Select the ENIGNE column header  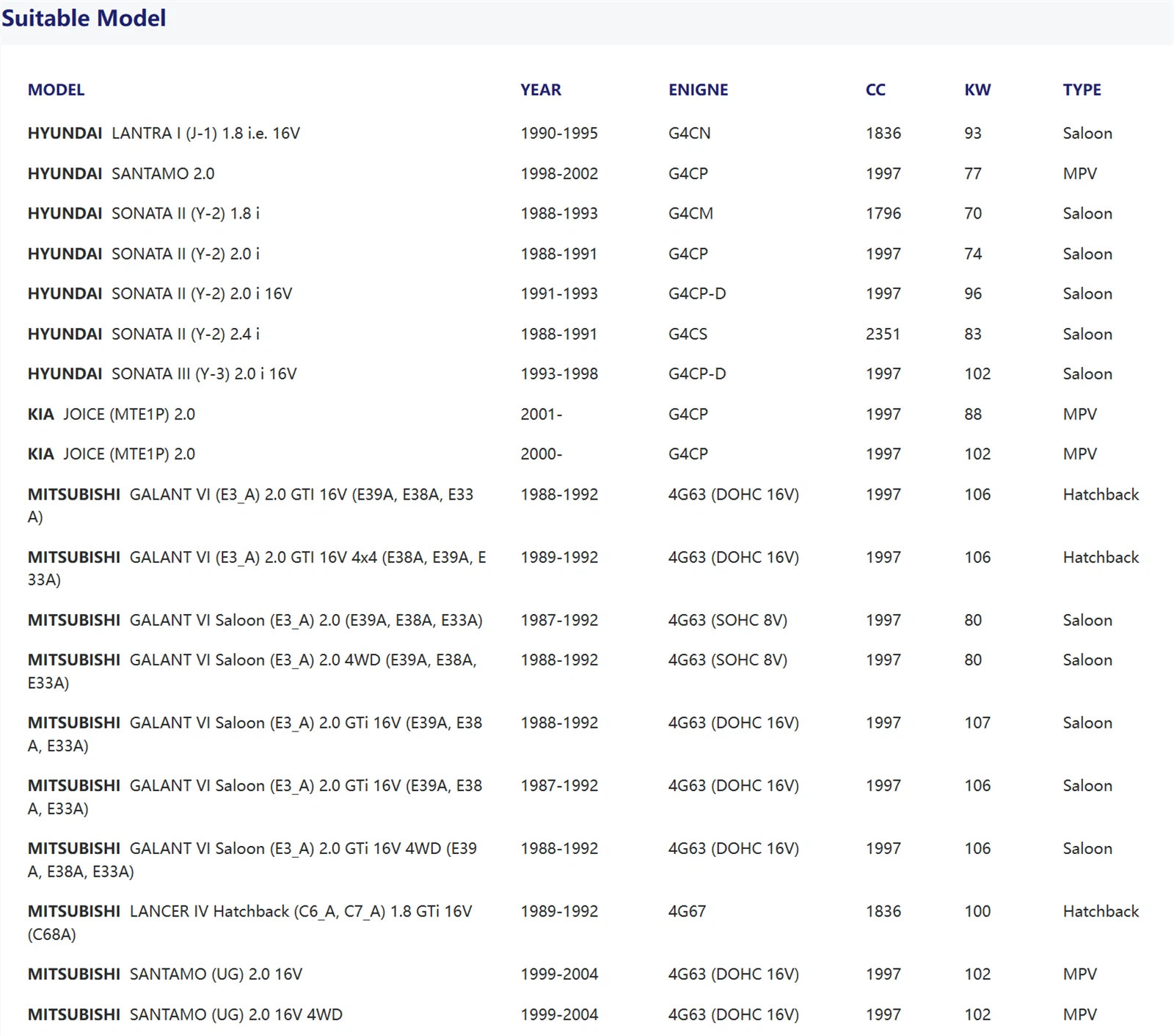click(x=698, y=90)
